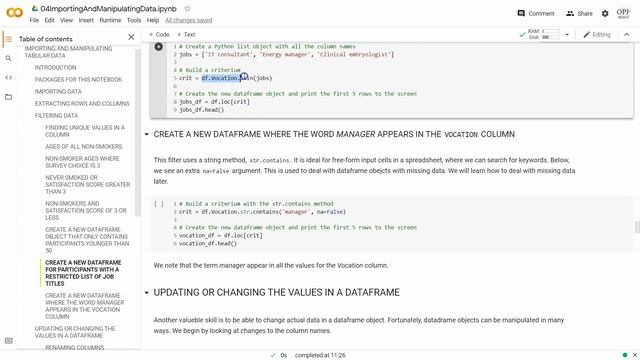Open the Comment button
This screenshot has height=360, width=640.
(536, 13)
